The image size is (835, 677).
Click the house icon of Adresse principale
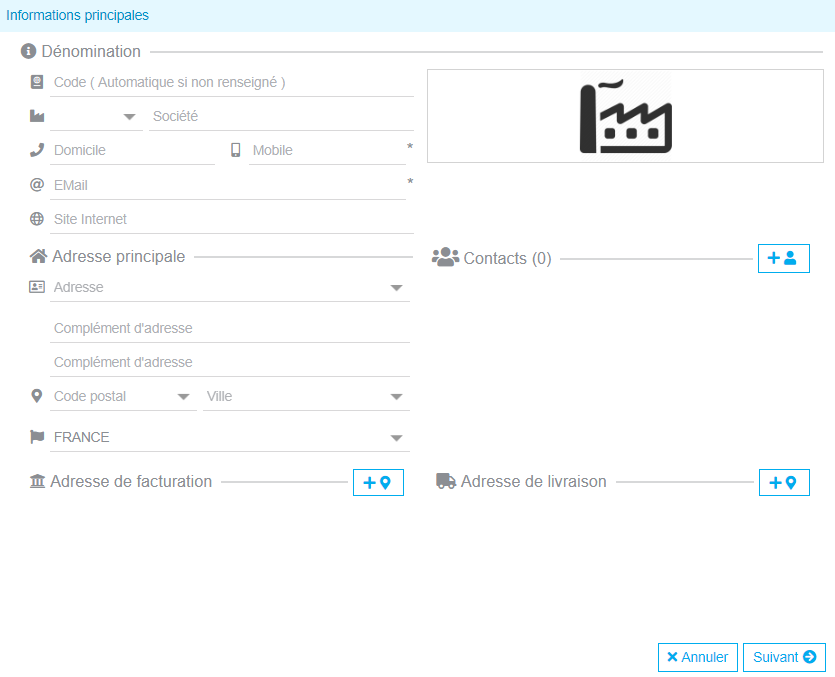point(38,256)
